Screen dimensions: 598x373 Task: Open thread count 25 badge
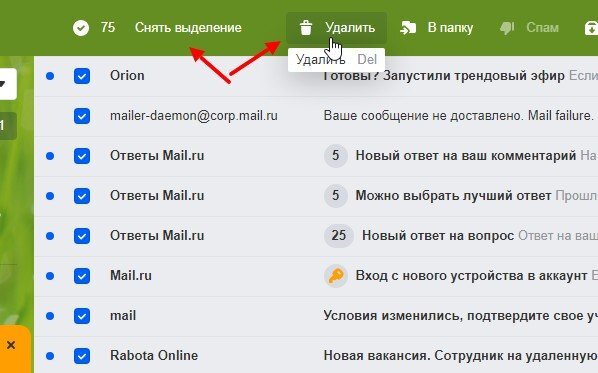pos(339,236)
